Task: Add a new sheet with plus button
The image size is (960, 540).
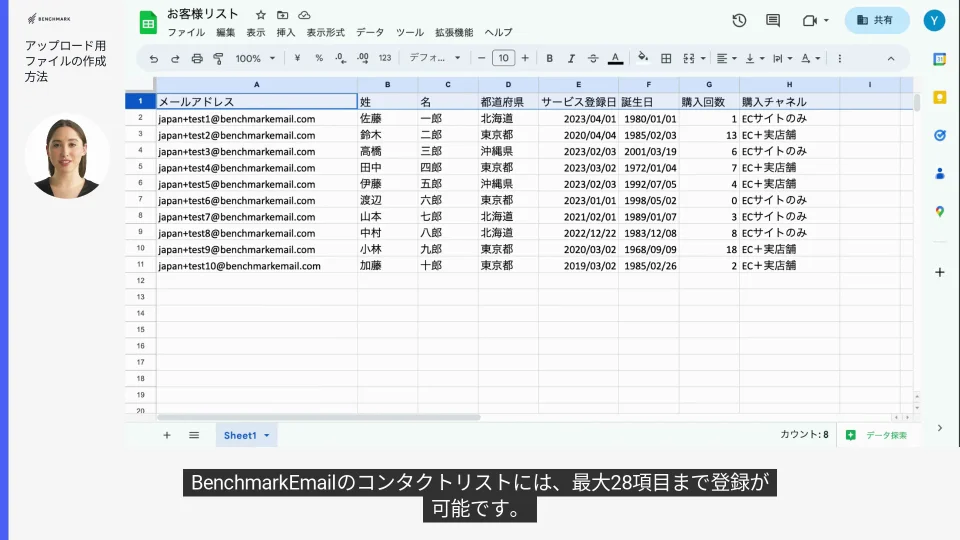Action: (x=167, y=435)
